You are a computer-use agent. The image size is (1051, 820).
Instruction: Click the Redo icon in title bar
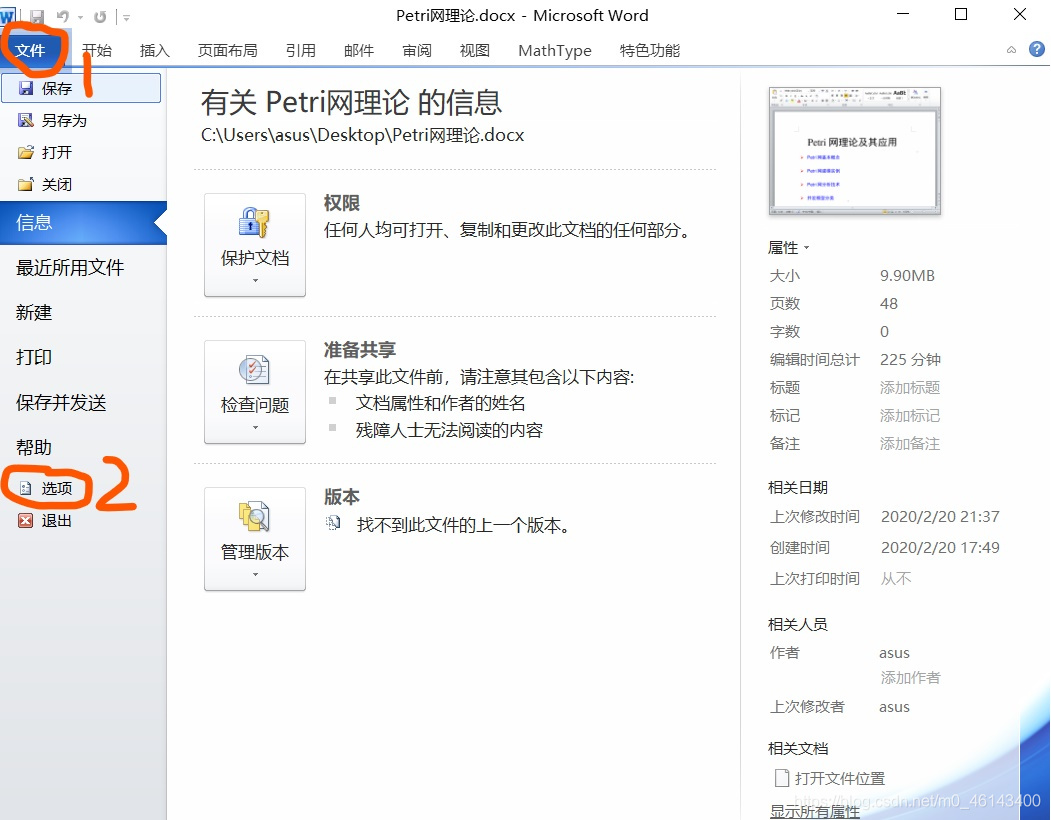(x=100, y=17)
